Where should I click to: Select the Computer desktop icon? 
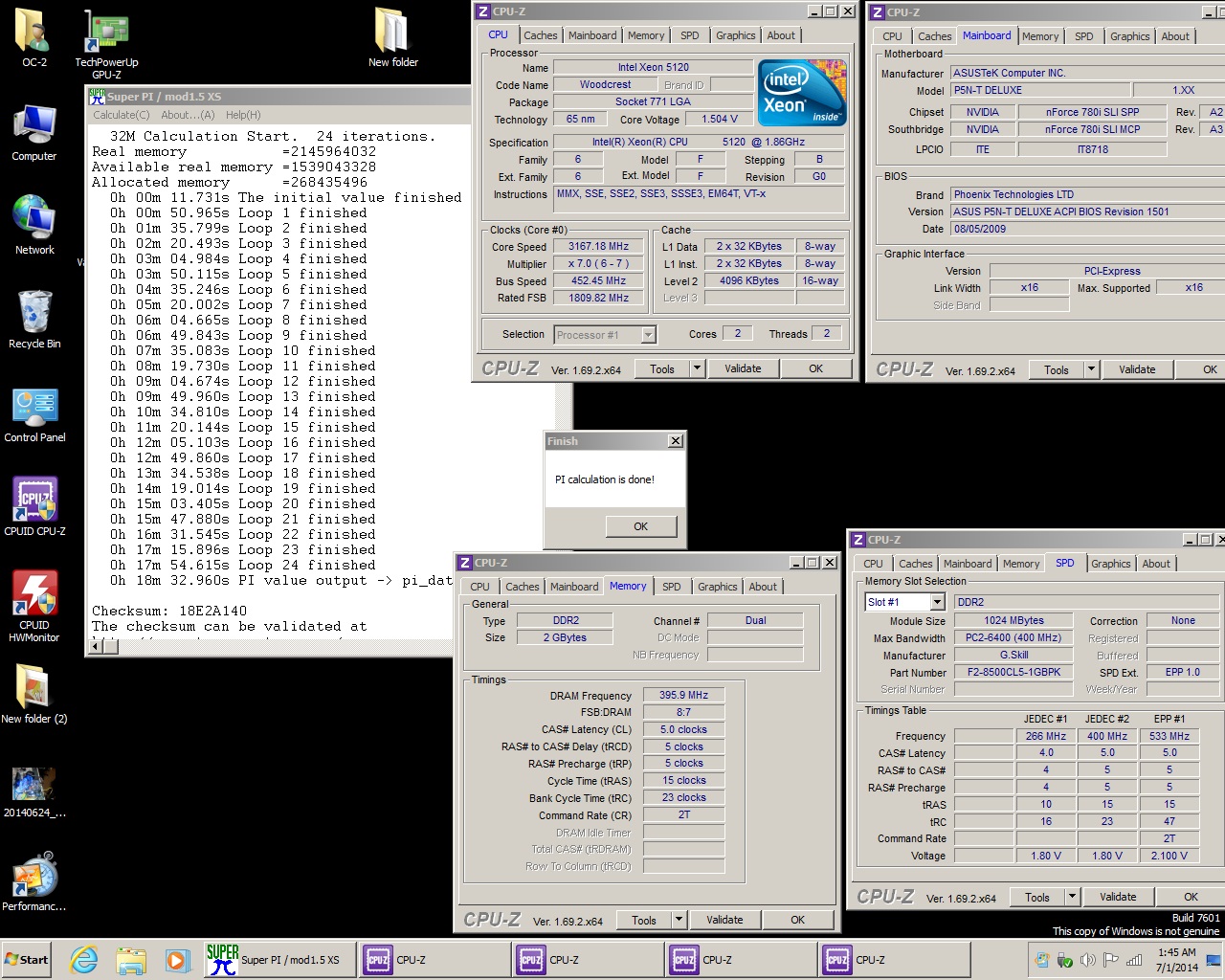33,132
